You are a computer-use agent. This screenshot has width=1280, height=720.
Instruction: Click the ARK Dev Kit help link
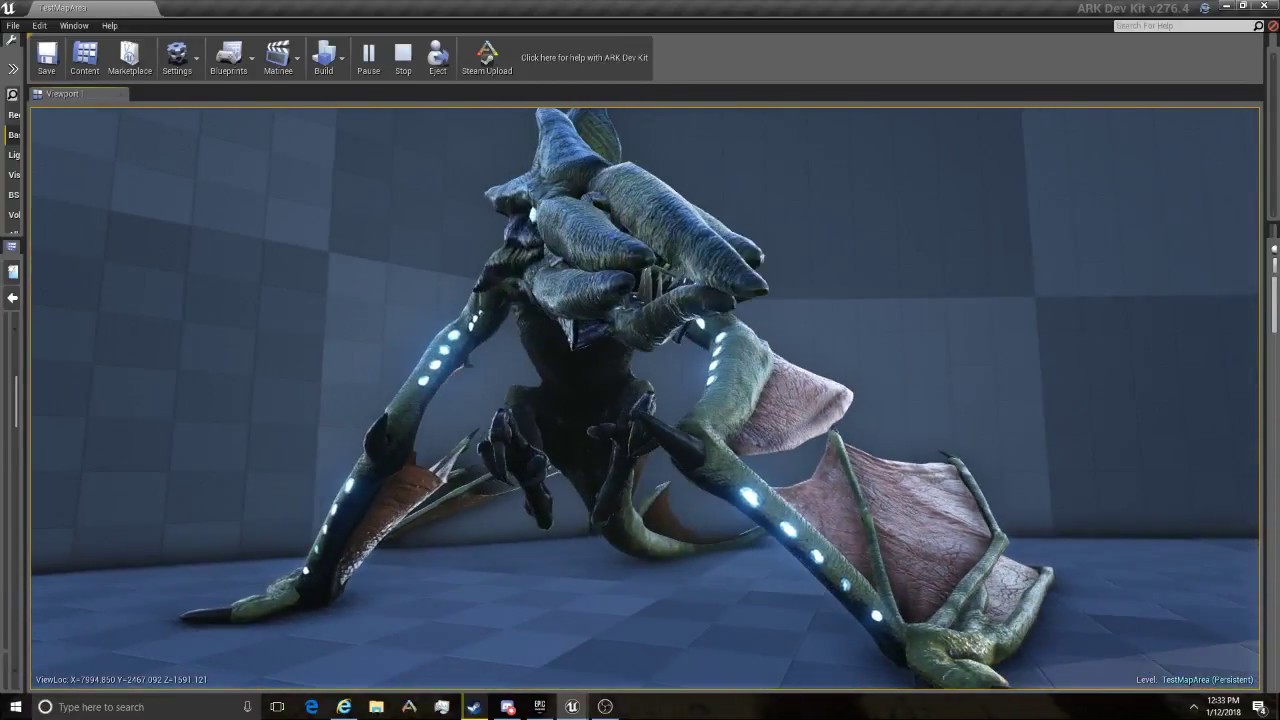[x=584, y=58]
